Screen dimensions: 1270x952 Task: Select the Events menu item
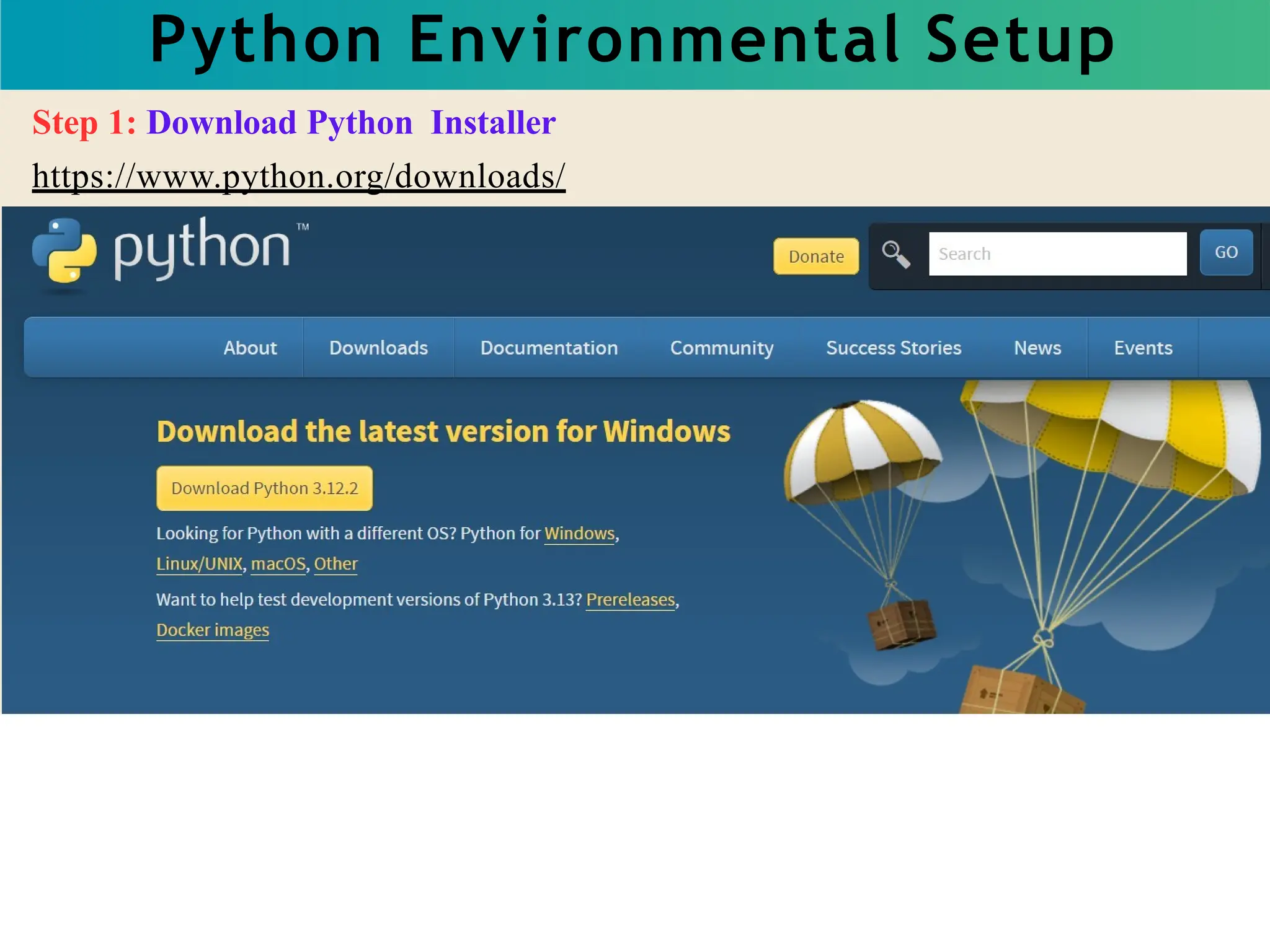1143,348
